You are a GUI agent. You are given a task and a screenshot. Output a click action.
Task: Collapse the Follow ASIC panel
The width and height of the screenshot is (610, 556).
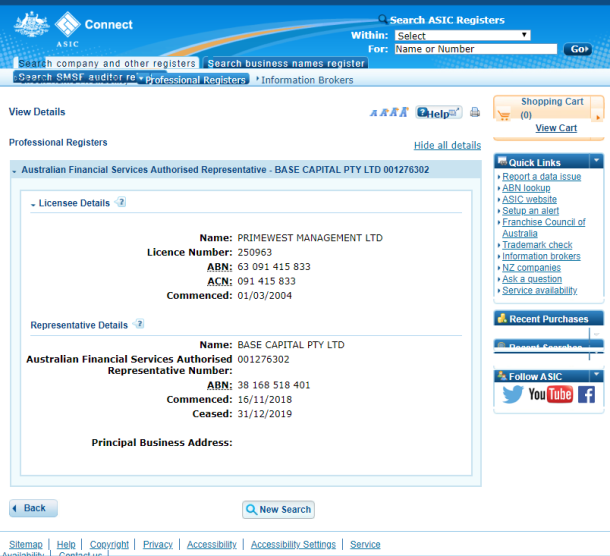(x=596, y=375)
